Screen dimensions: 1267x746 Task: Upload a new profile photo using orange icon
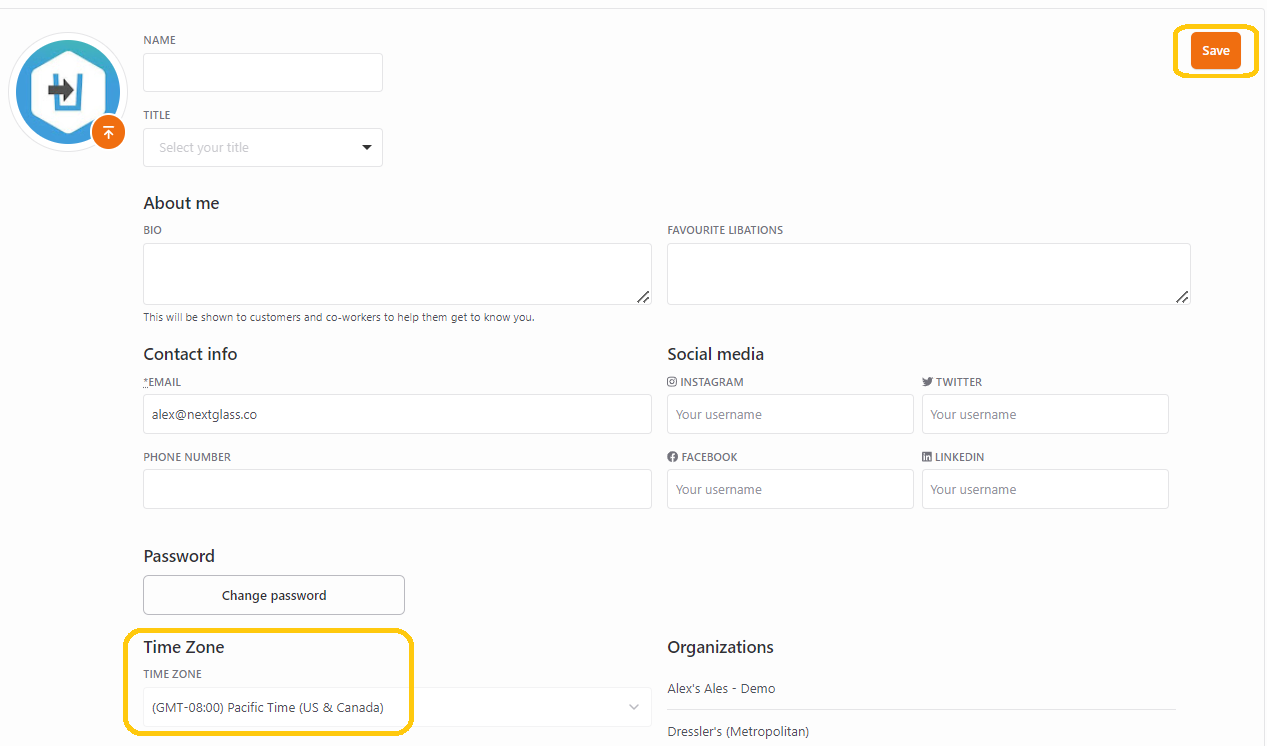pyautogui.click(x=108, y=132)
